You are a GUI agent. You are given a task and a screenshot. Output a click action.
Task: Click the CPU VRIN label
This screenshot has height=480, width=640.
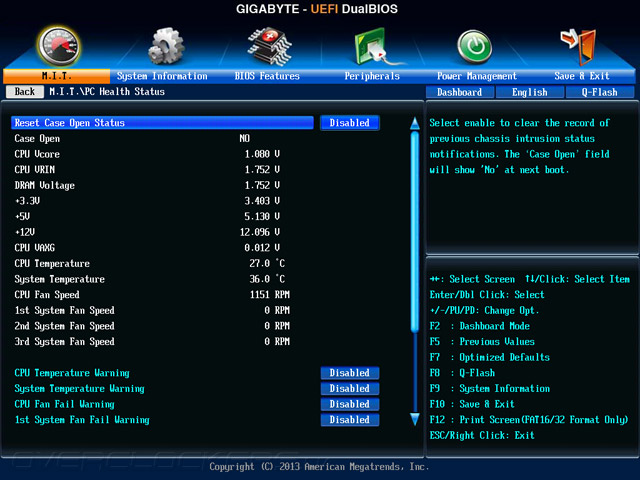35,170
